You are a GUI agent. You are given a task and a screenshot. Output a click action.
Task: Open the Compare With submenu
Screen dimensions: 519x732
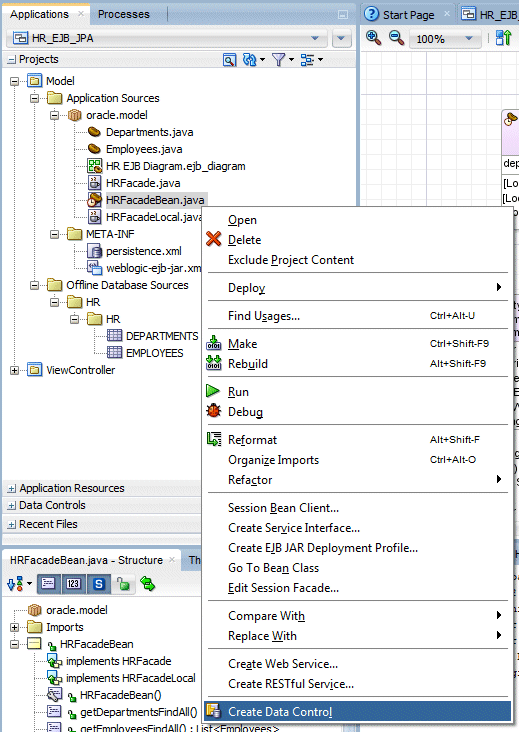pyautogui.click(x=358, y=616)
